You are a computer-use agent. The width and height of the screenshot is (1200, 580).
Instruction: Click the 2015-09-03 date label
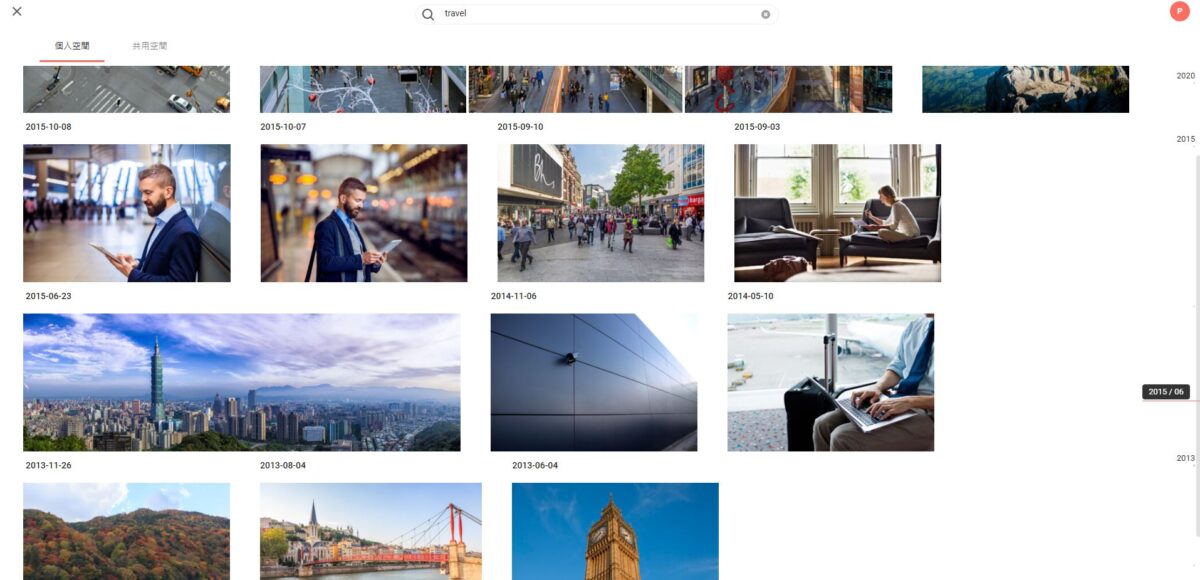(x=757, y=127)
